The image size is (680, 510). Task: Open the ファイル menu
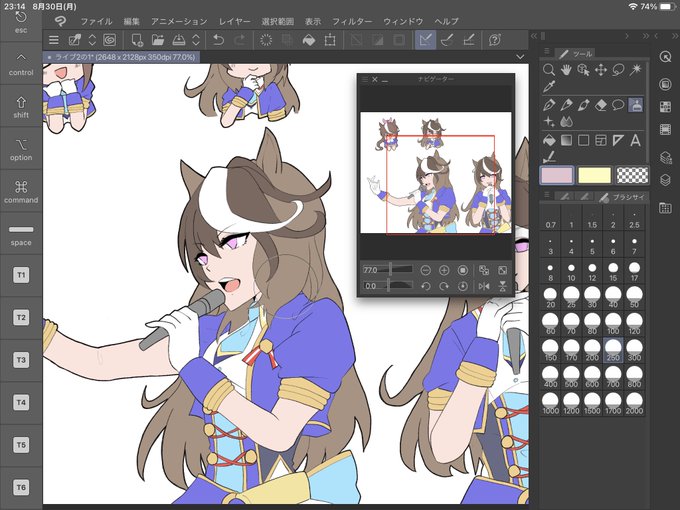pos(96,21)
